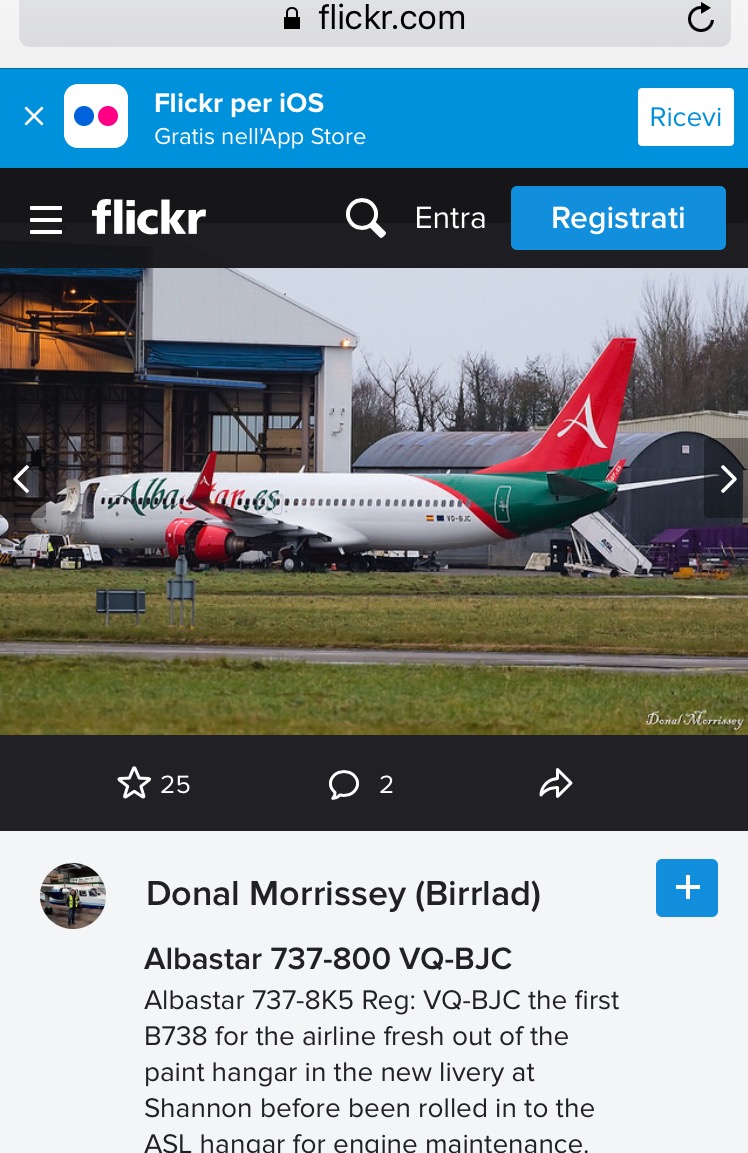This screenshot has height=1153, width=748.
Task: Go to previous photo with left chevron
Action: tap(21, 479)
